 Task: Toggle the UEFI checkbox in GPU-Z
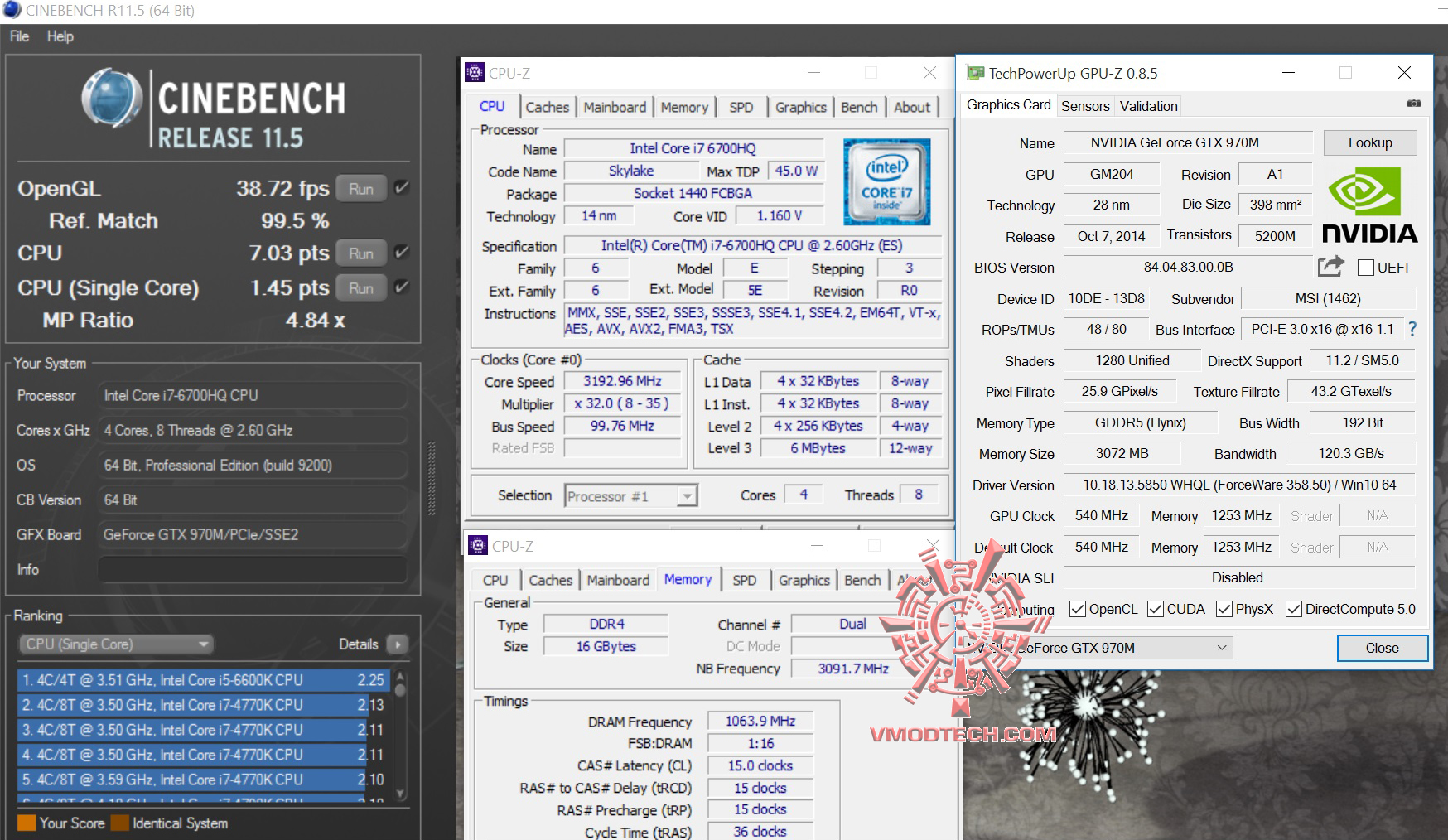pyautogui.click(x=1366, y=268)
